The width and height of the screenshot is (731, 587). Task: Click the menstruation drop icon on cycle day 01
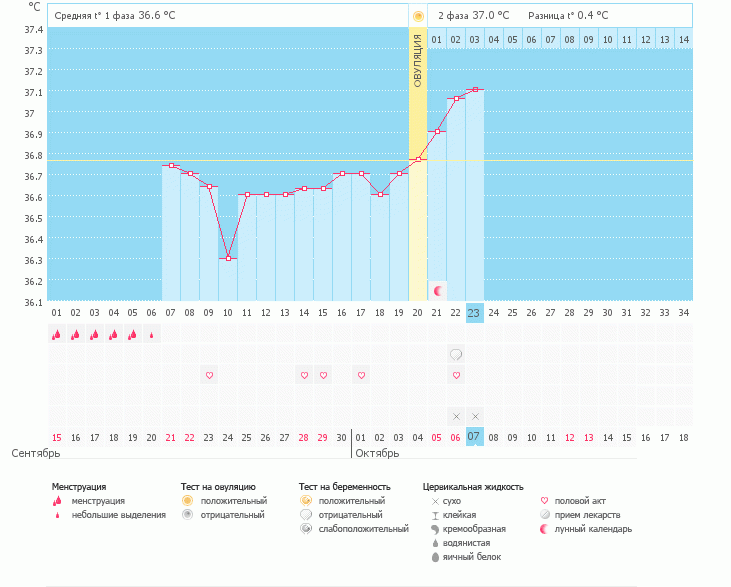[x=56, y=336]
